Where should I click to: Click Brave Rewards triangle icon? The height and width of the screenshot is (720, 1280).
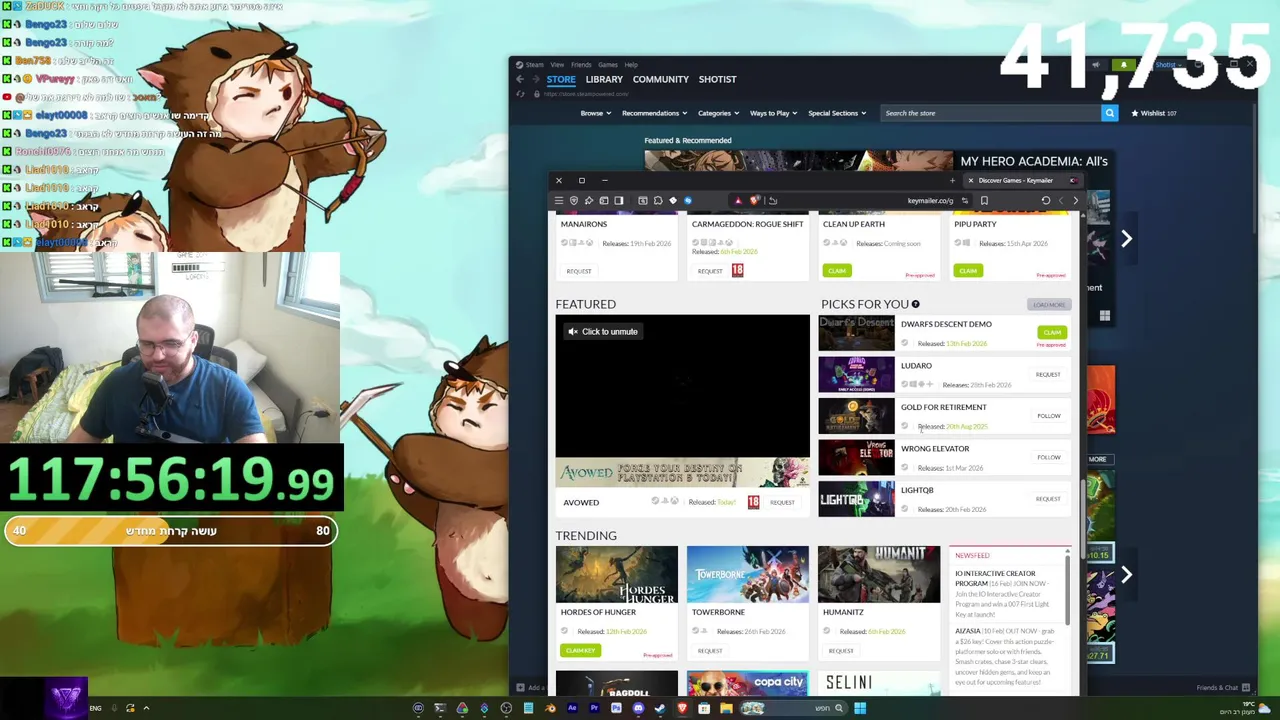click(738, 200)
